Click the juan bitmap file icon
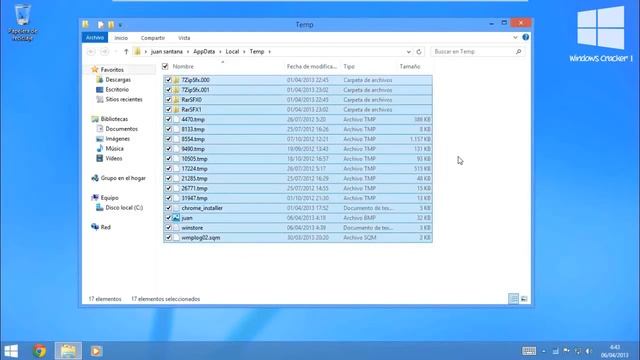 pyautogui.click(x=176, y=218)
